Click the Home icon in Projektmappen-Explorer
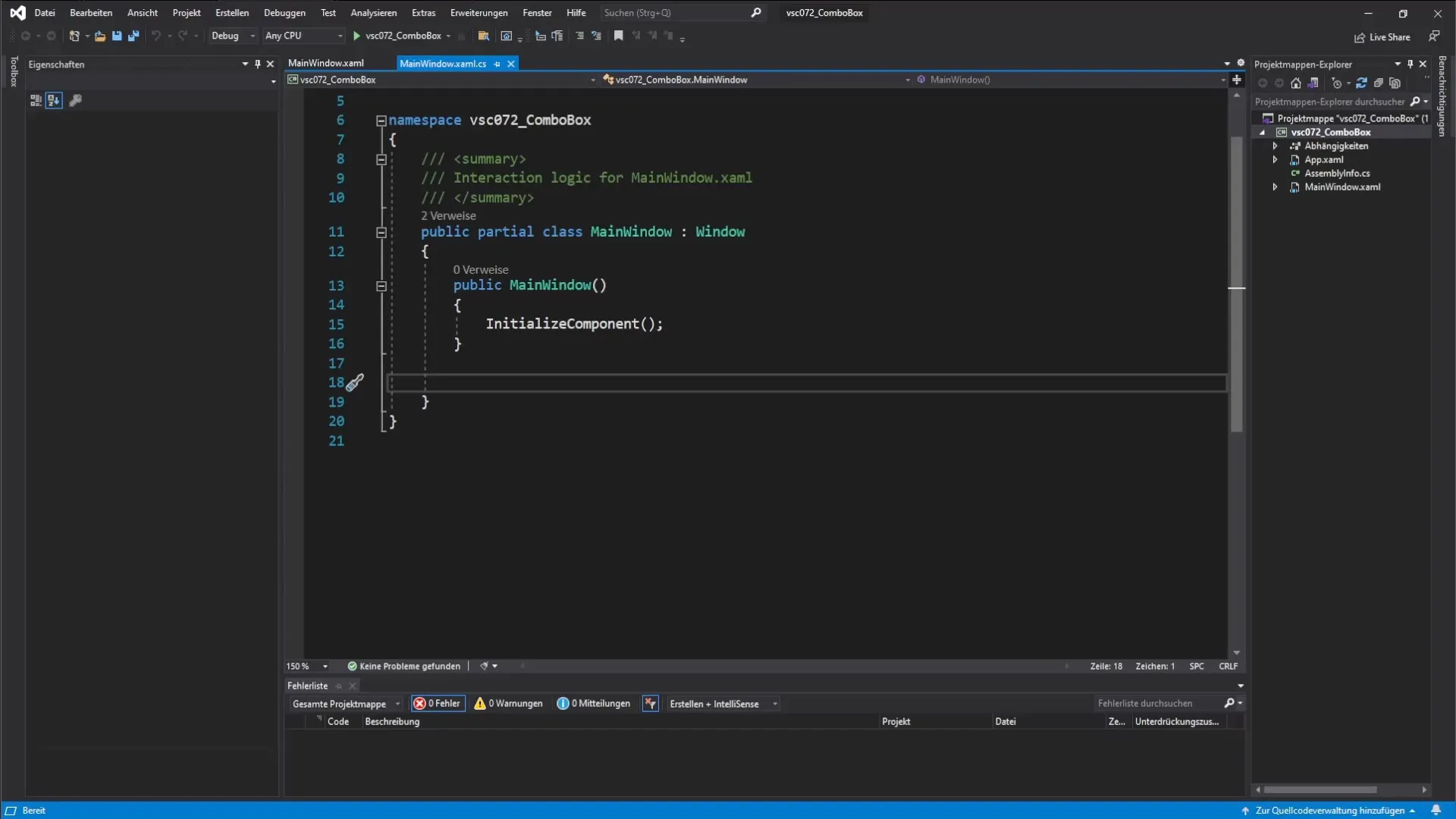The image size is (1456, 819). (x=1296, y=83)
